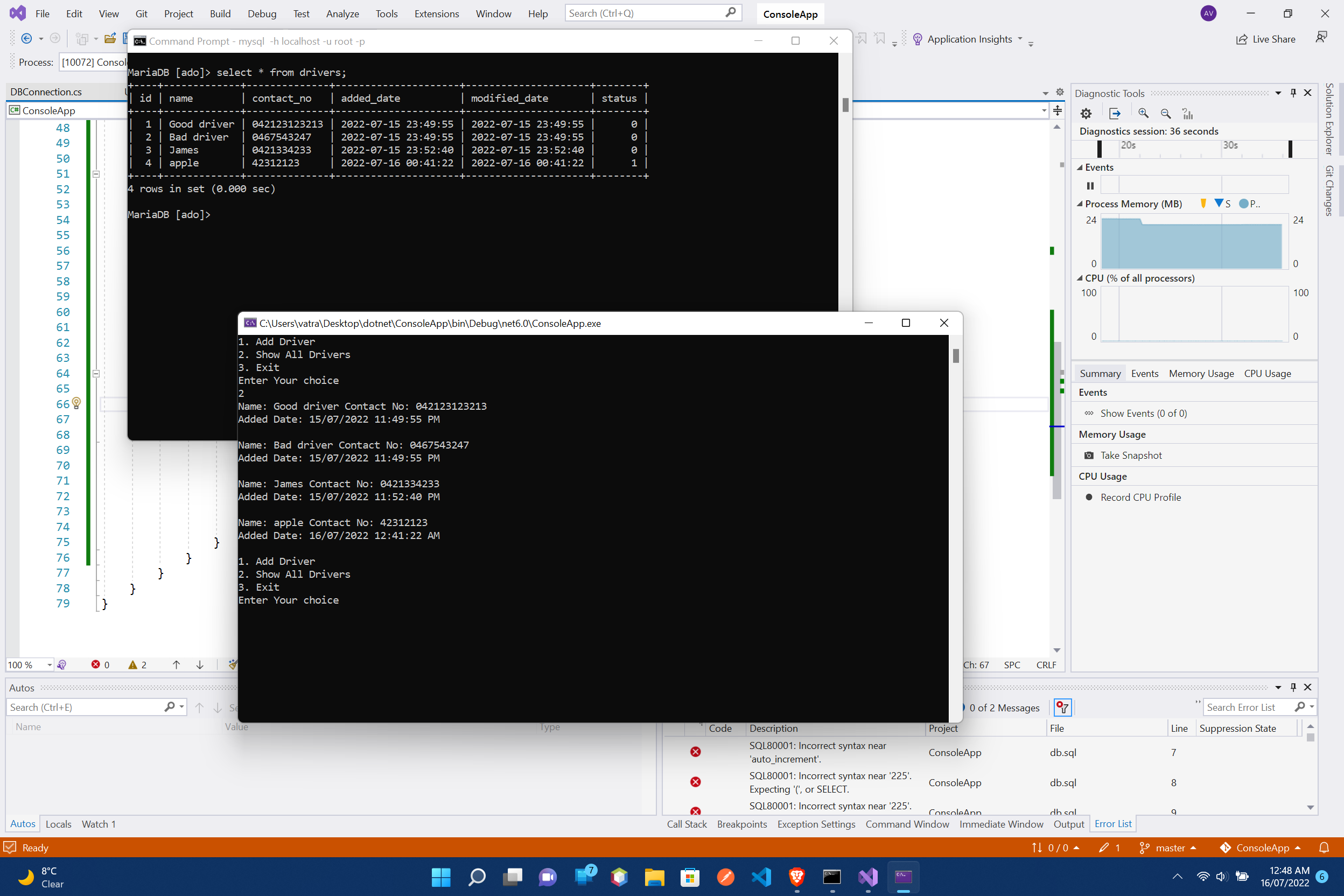Viewport: 1344px width, 896px height.
Task: Unpin the Autos panel
Action: (x=1293, y=688)
